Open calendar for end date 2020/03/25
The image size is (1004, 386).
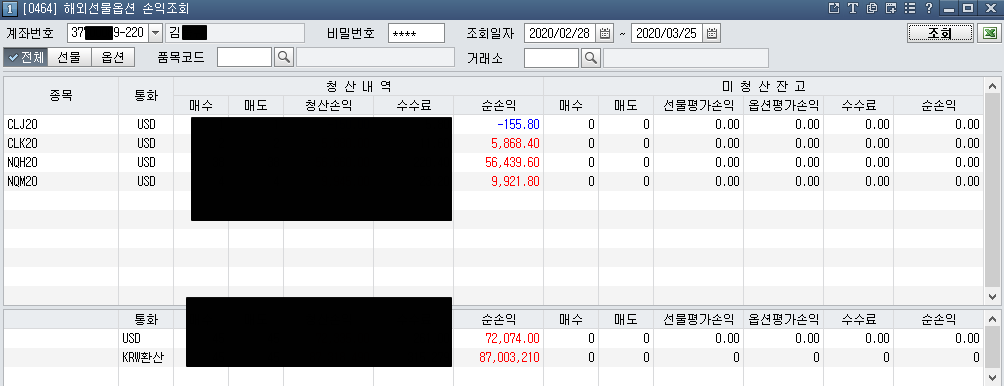point(711,33)
